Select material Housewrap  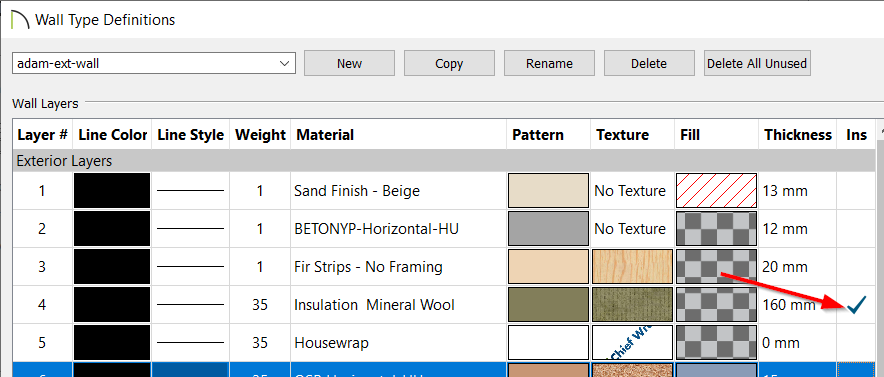tap(332, 342)
